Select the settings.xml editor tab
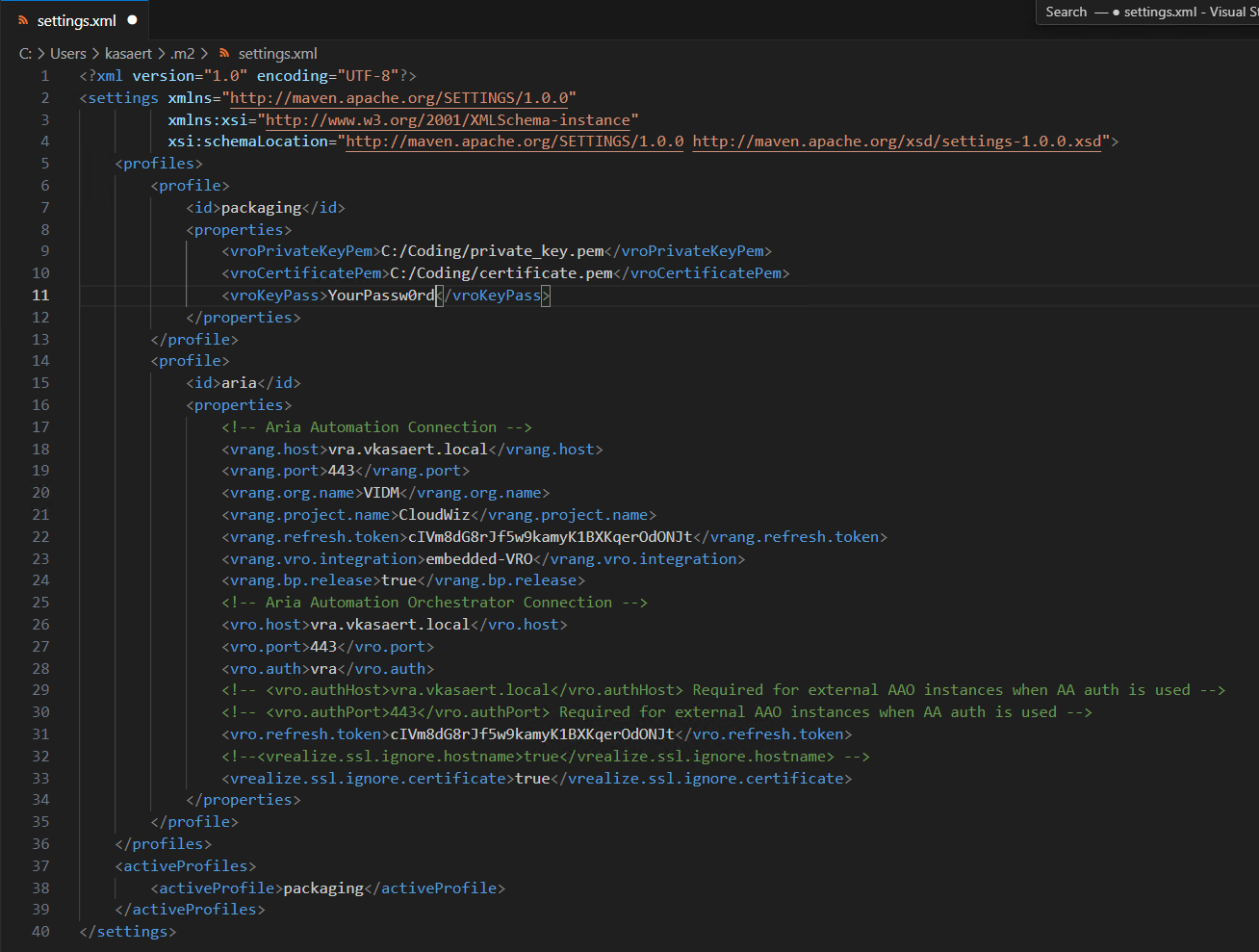This screenshot has height=952, width=1259. (x=76, y=17)
